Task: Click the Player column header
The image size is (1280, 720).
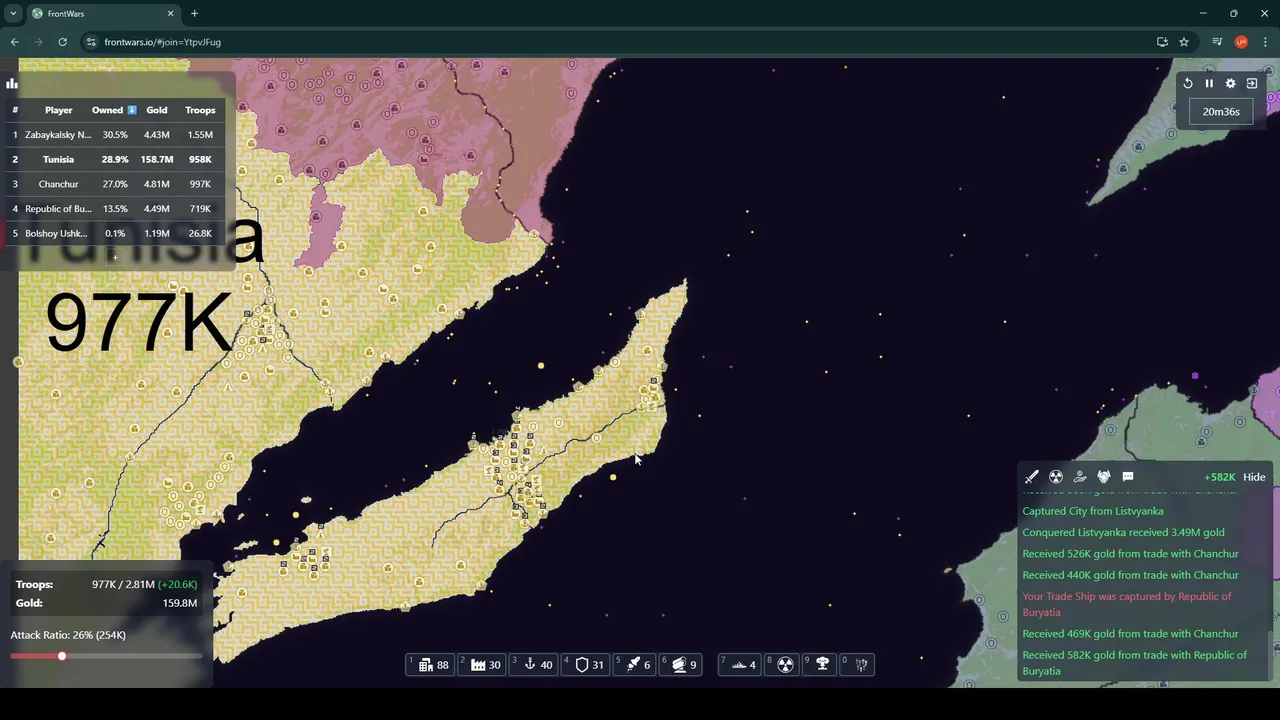Action: point(58,110)
